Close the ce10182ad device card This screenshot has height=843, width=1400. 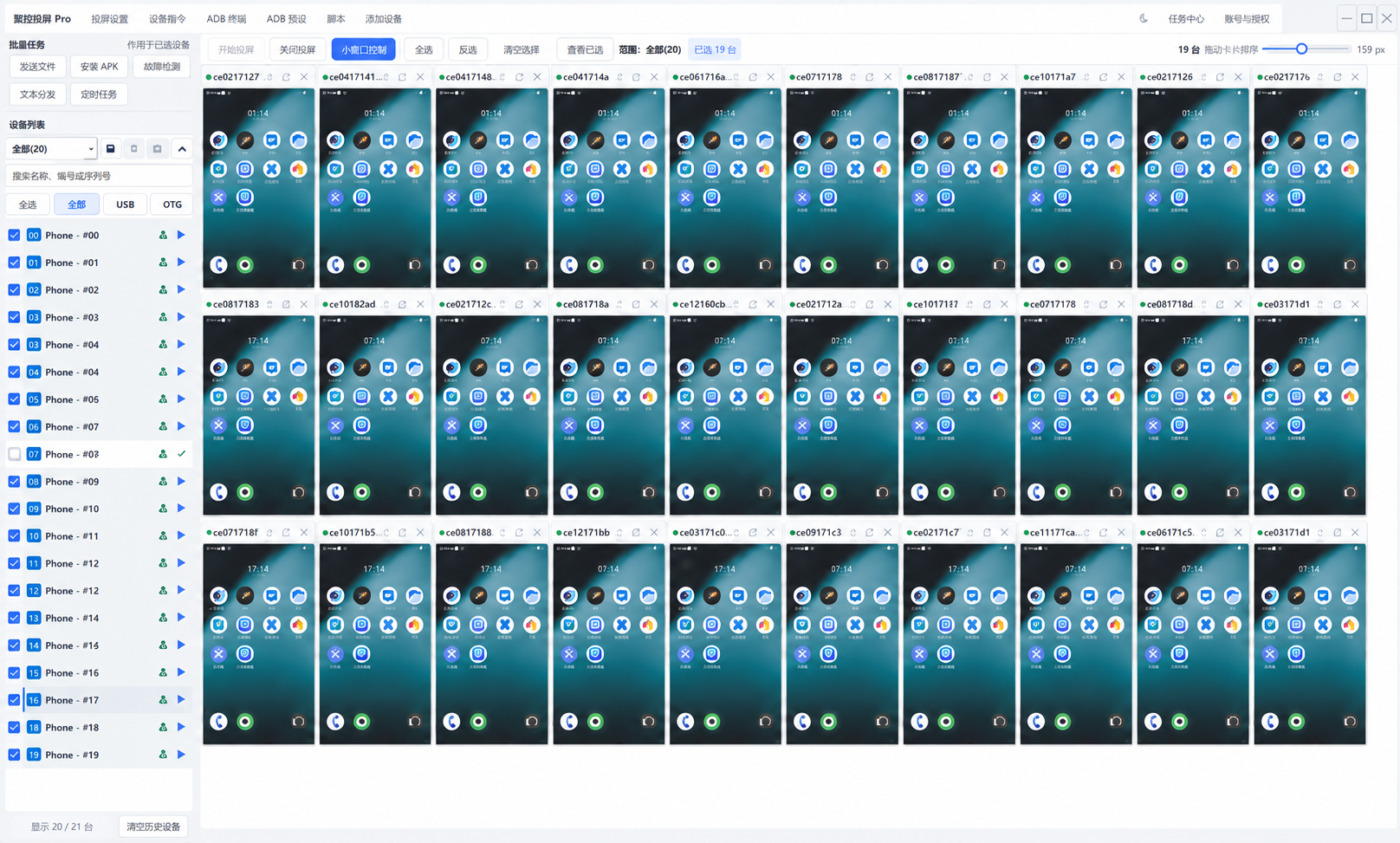tap(420, 305)
